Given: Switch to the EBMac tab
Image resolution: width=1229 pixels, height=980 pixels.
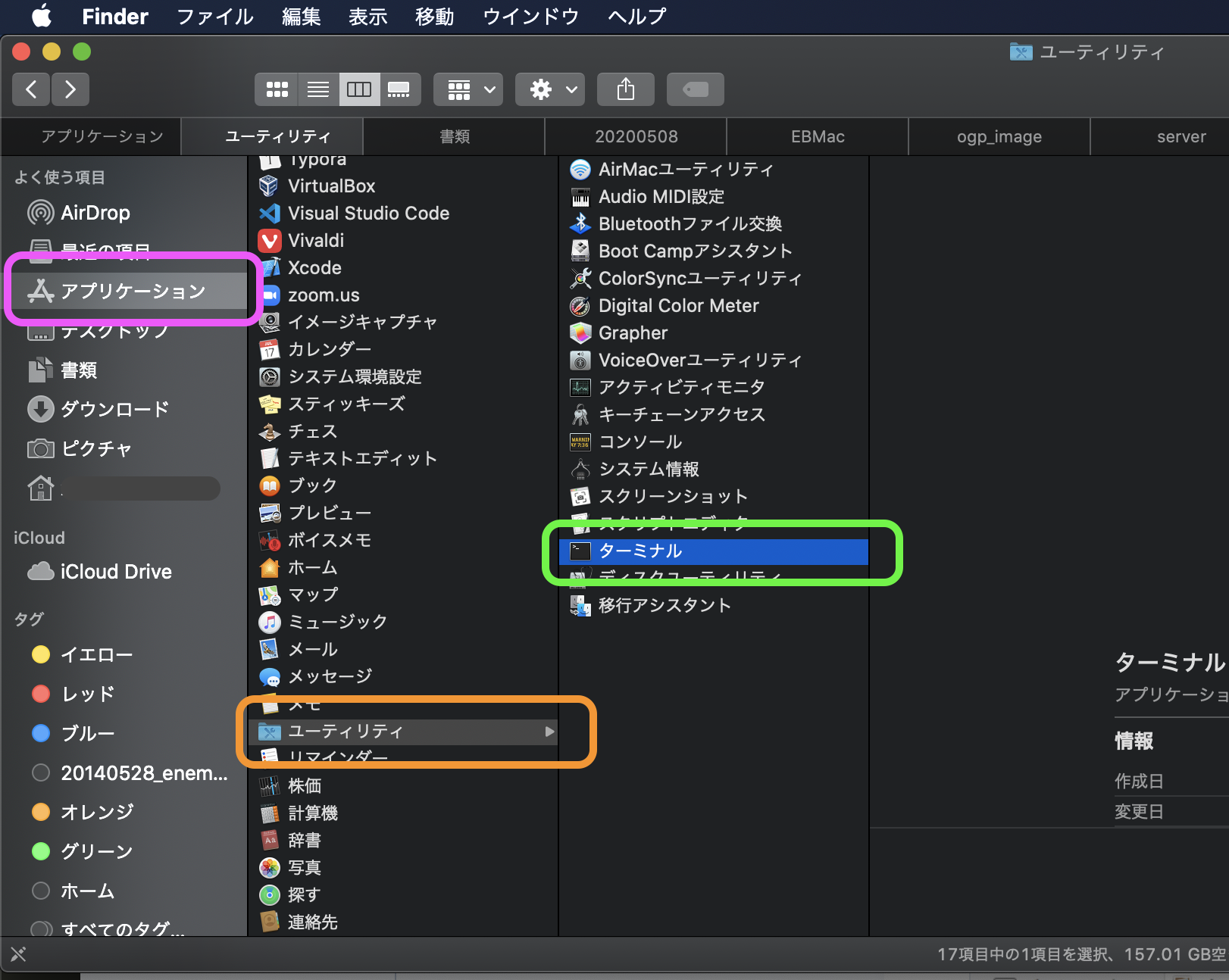Looking at the screenshot, I should click(x=818, y=136).
